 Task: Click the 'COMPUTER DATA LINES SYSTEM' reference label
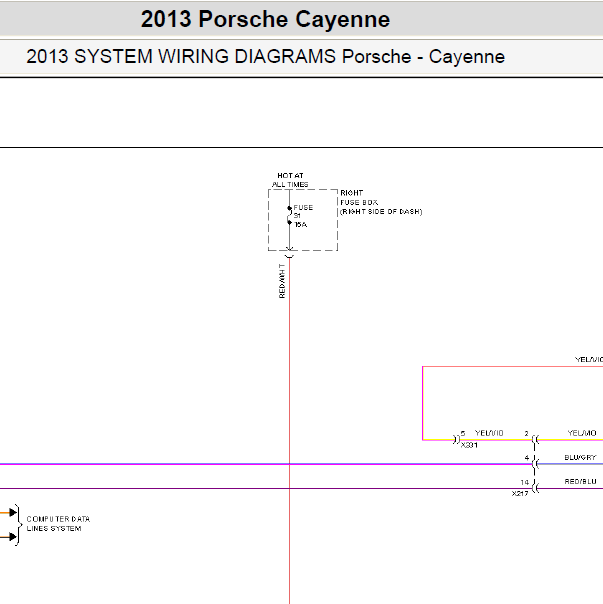pyautogui.click(x=58, y=524)
